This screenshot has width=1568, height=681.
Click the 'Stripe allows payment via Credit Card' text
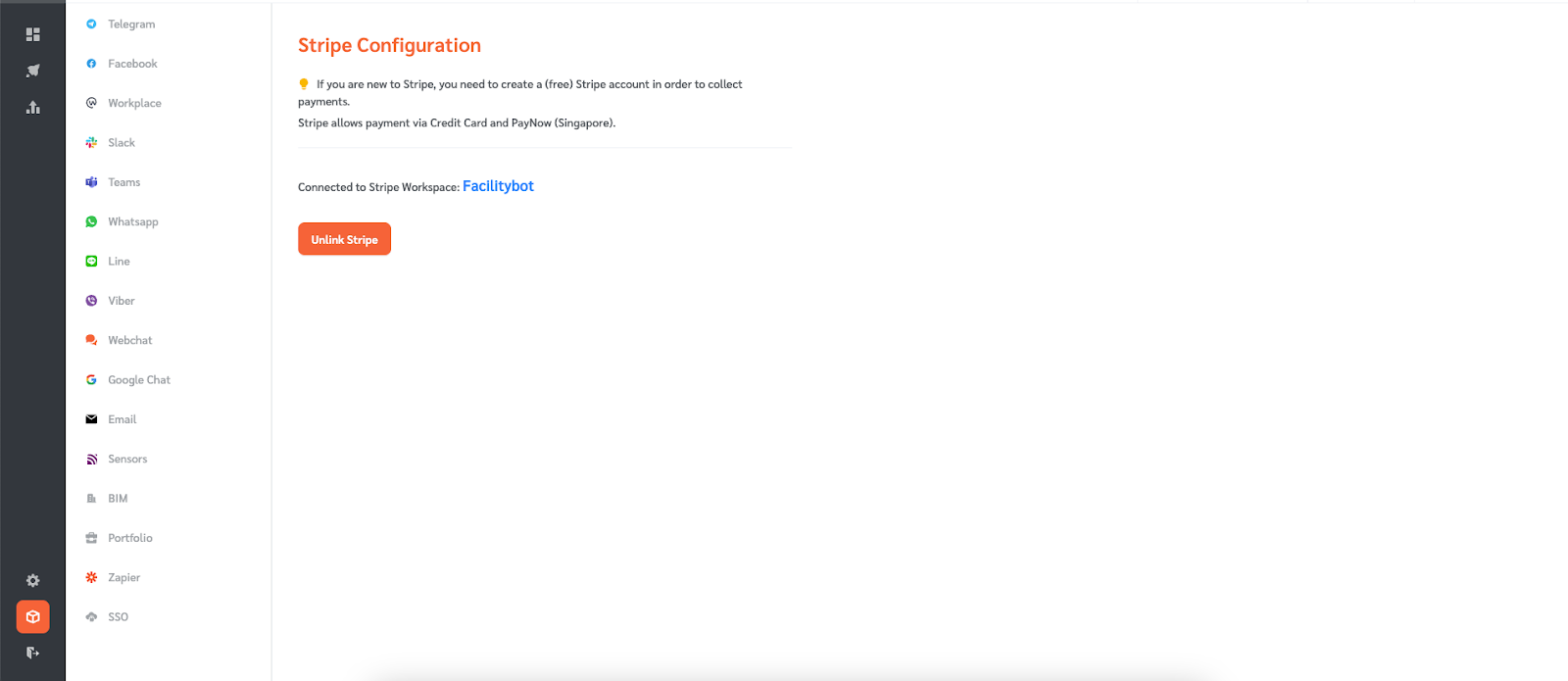[x=457, y=123]
